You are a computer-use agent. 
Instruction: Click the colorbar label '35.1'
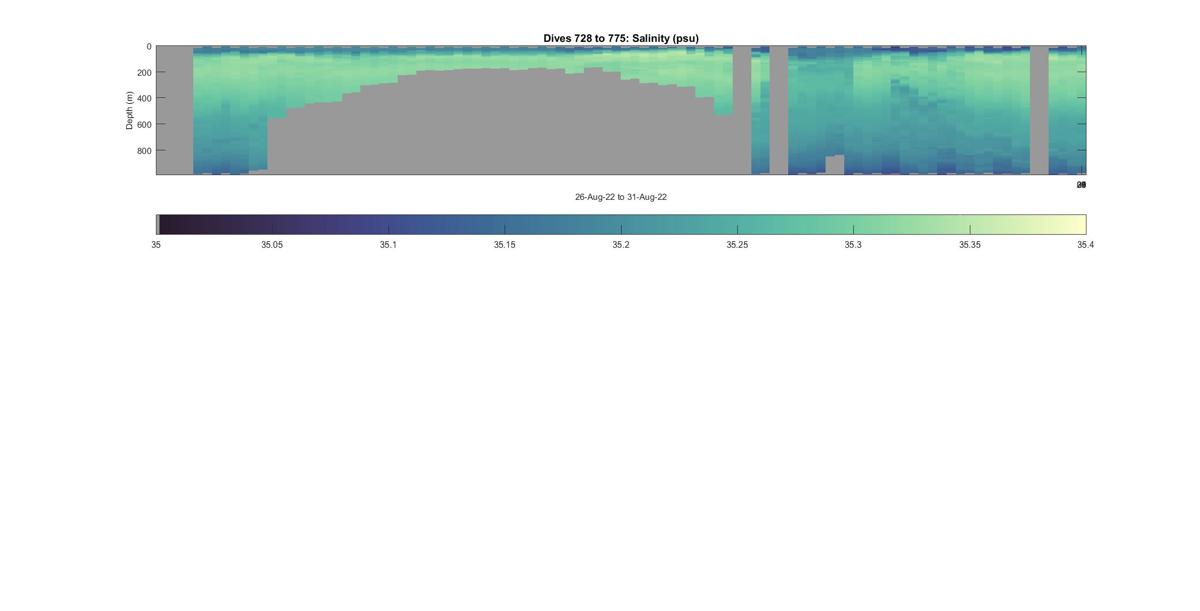click(x=388, y=245)
